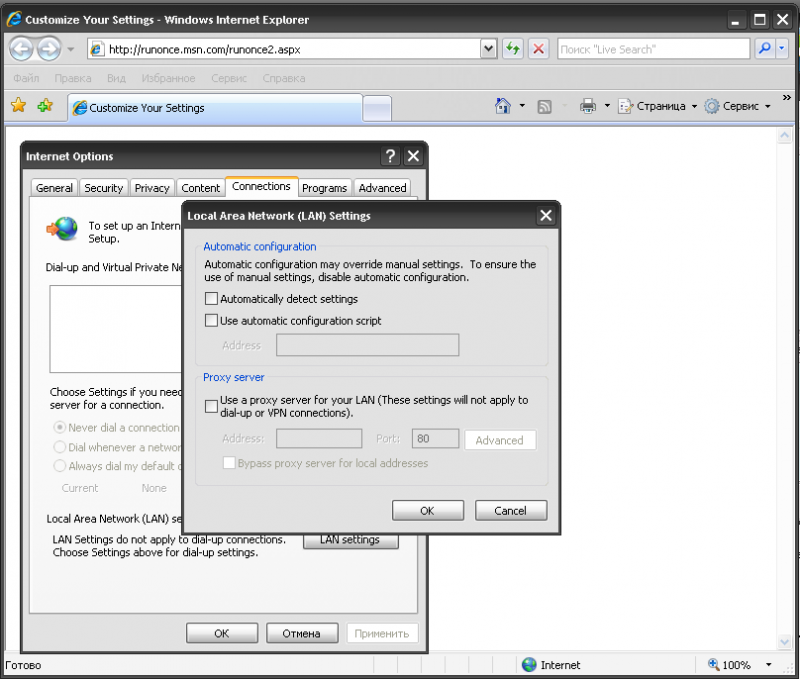This screenshot has height=679, width=800.
Task: Select the Customize Your Settings browser tab
Action: (215, 108)
